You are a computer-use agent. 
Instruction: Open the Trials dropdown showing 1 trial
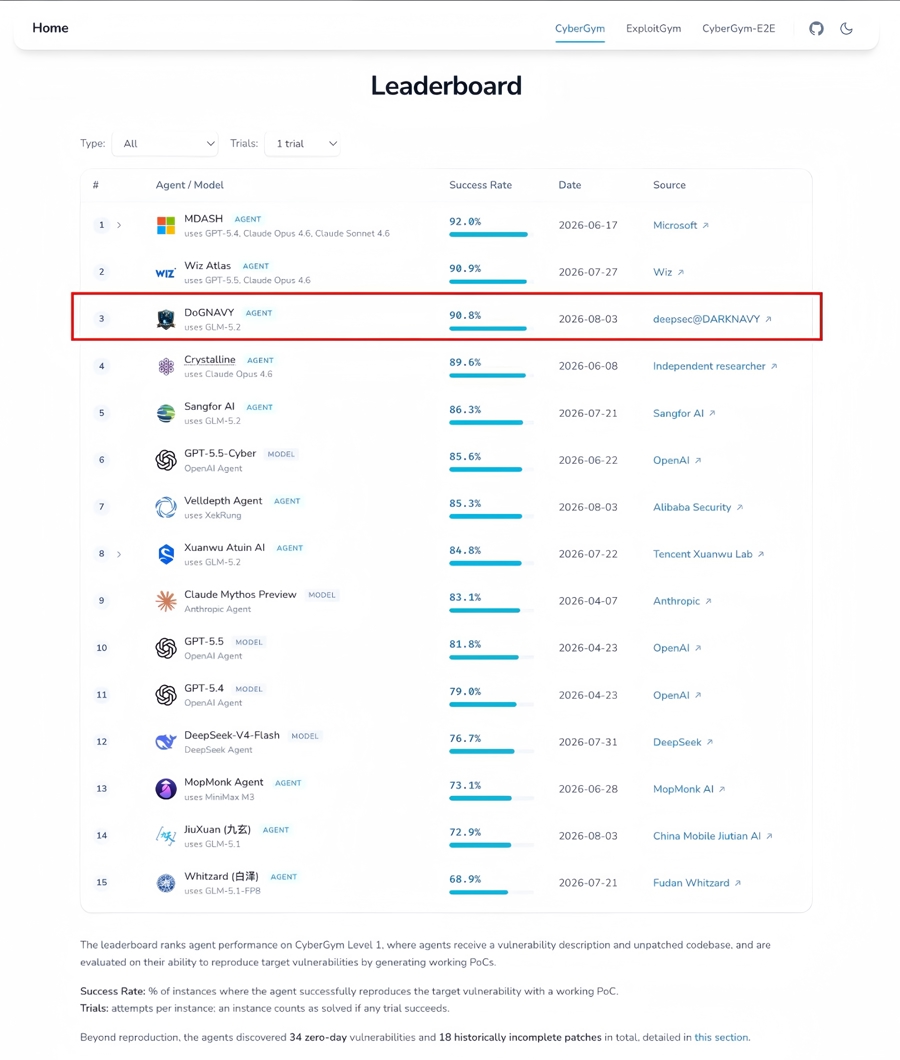(302, 144)
